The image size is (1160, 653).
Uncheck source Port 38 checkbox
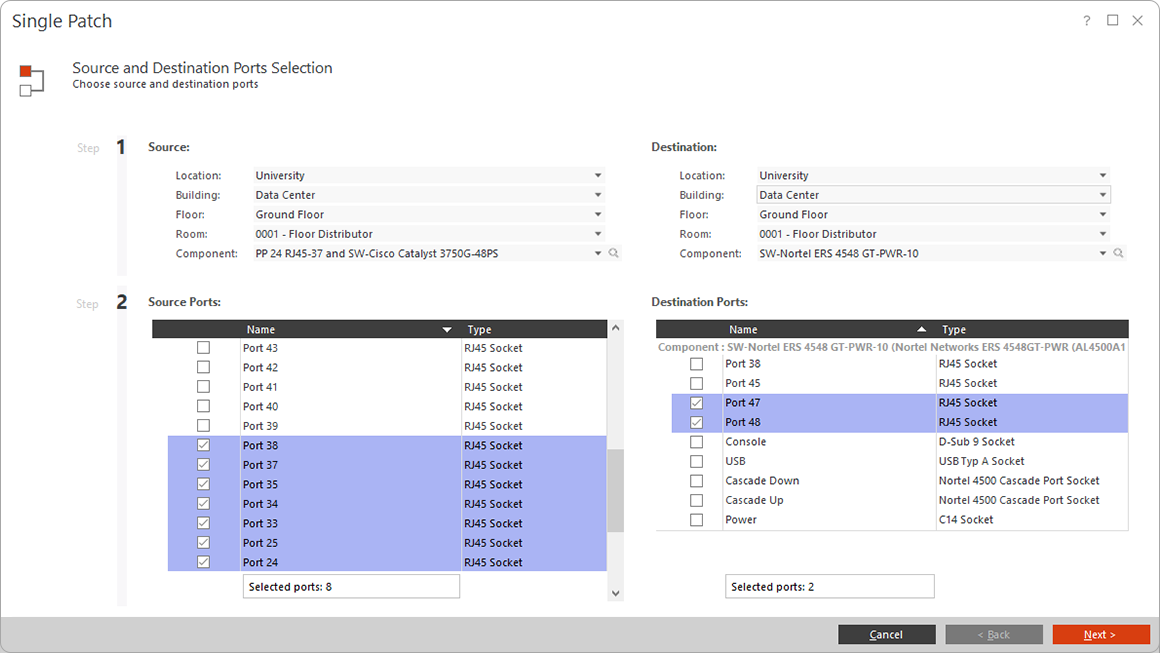pyautogui.click(x=204, y=446)
